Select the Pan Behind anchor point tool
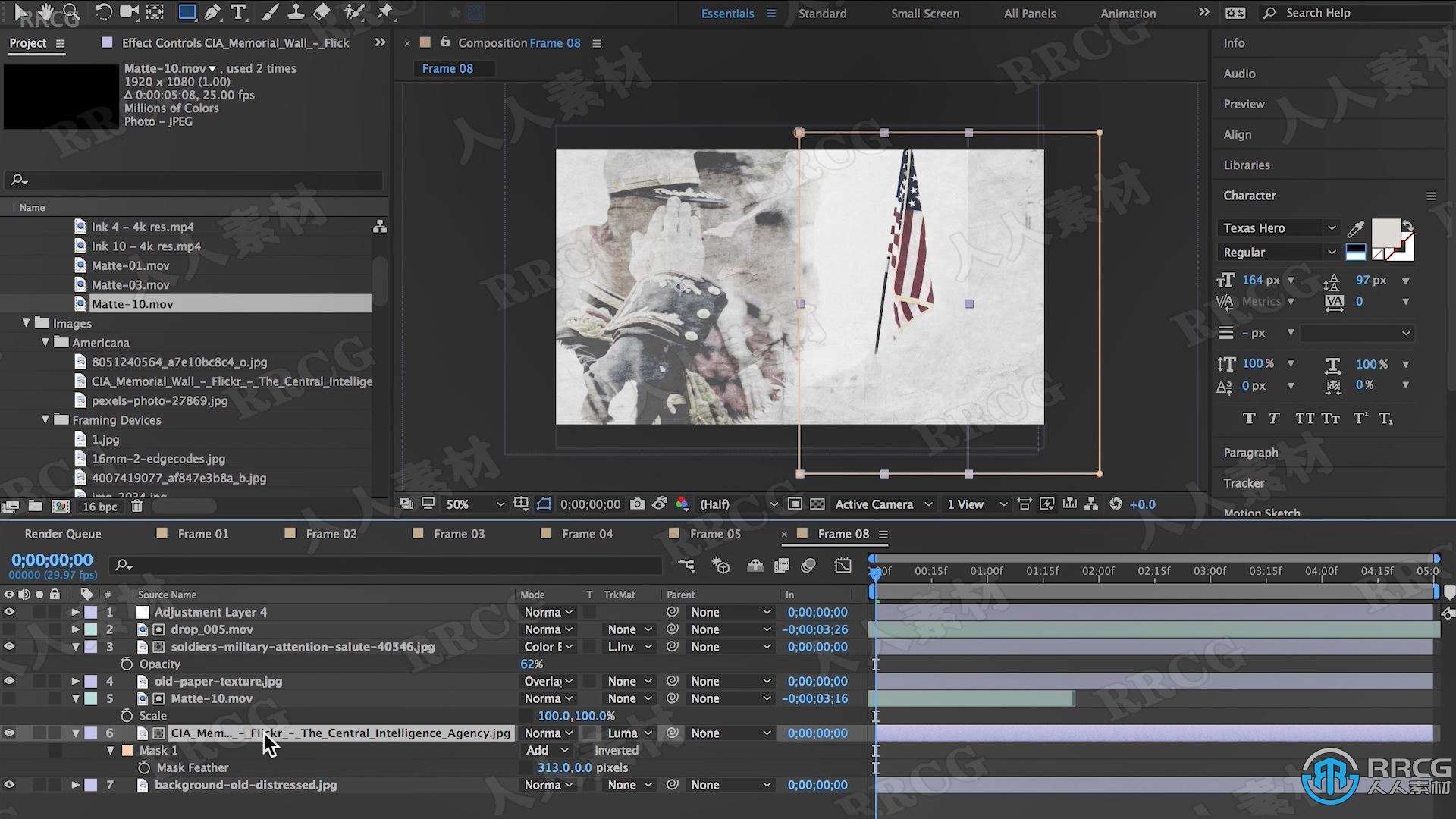Image resolution: width=1456 pixels, height=819 pixels. pyautogui.click(x=155, y=12)
